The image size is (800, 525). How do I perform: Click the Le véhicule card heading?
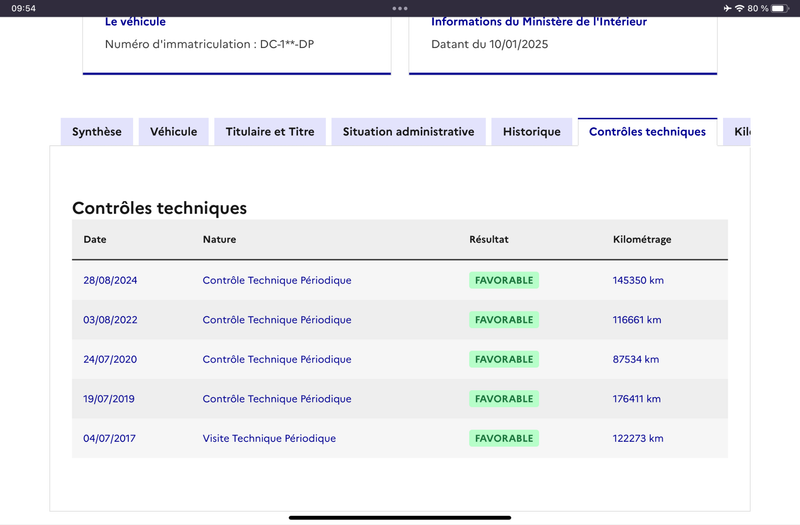click(x=135, y=21)
